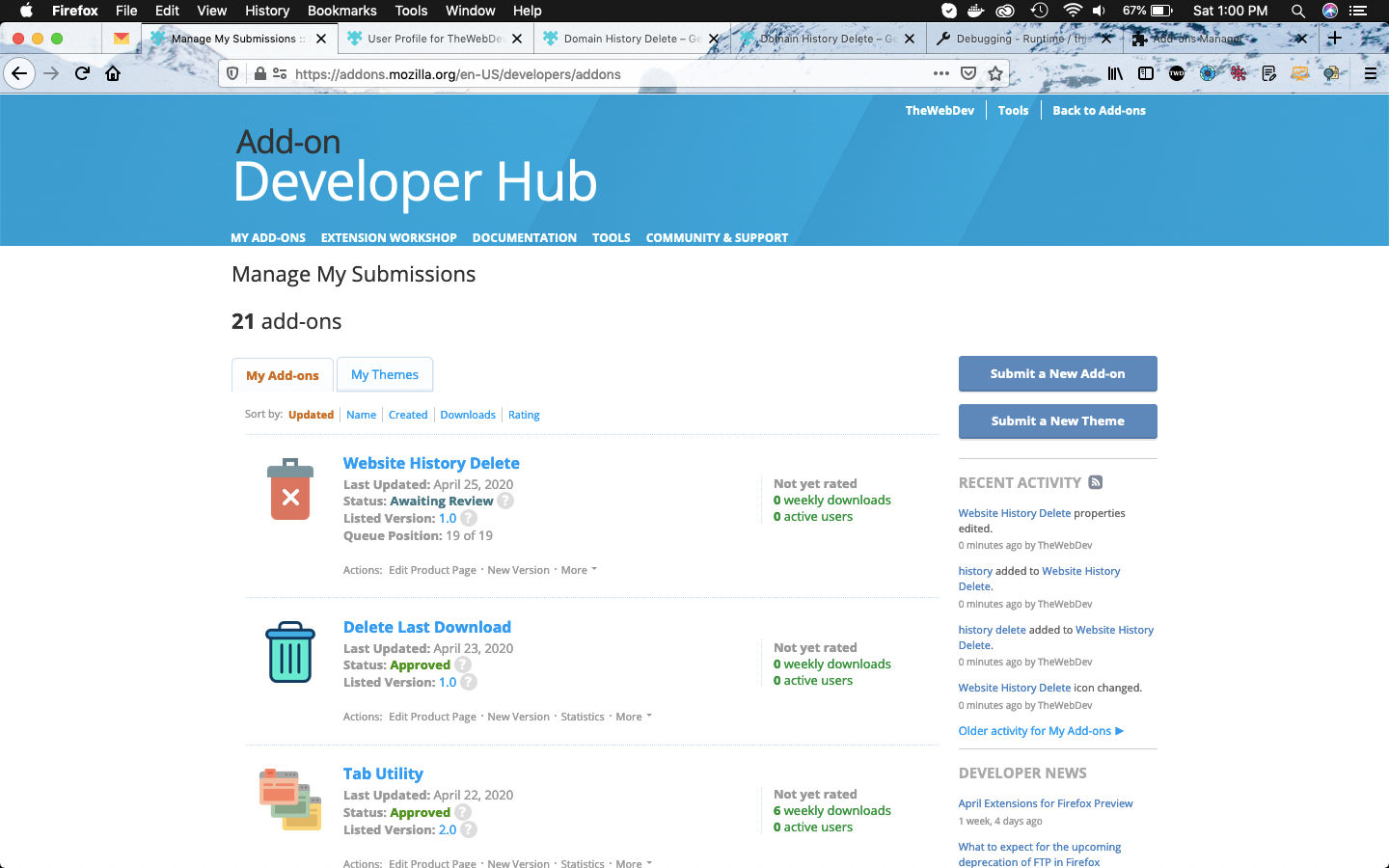Open Community & Support navigation item
The height and width of the screenshot is (868, 1389).
point(717,237)
